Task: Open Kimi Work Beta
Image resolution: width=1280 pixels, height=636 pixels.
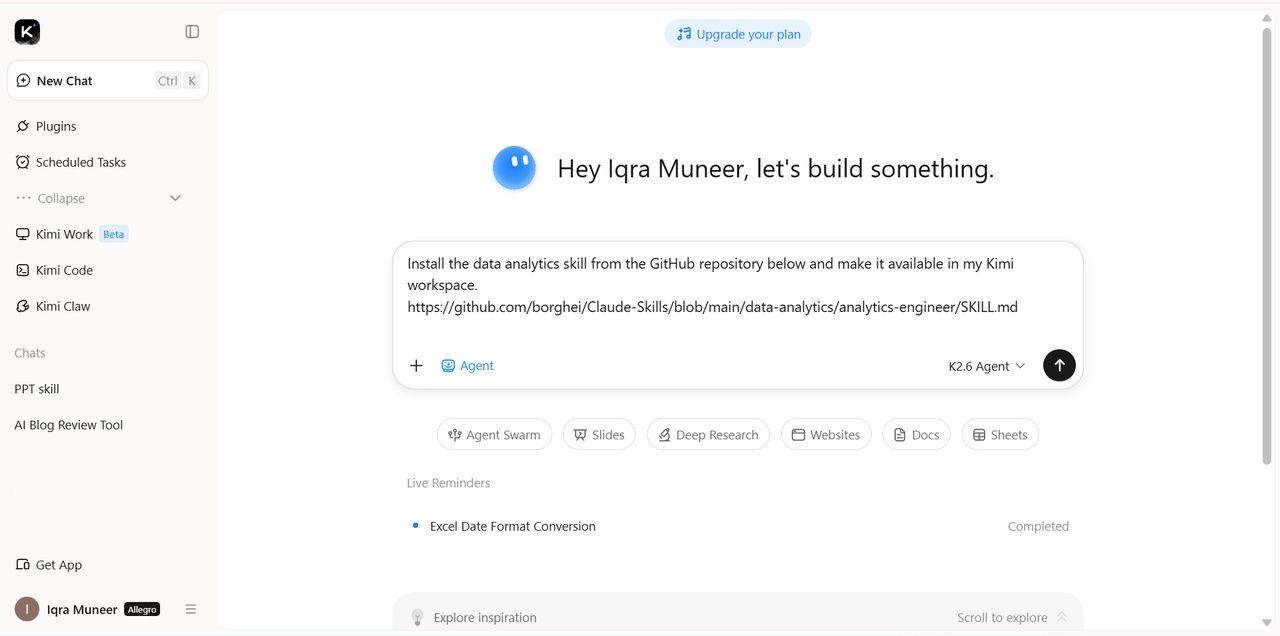Action: point(72,234)
